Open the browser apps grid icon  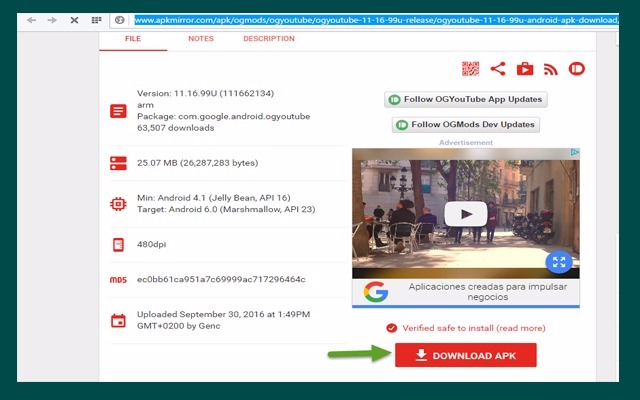[x=96, y=19]
